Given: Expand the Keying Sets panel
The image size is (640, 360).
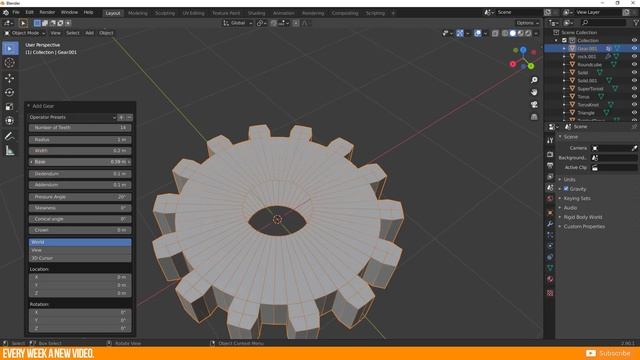Looking at the screenshot, I should click(577, 198).
